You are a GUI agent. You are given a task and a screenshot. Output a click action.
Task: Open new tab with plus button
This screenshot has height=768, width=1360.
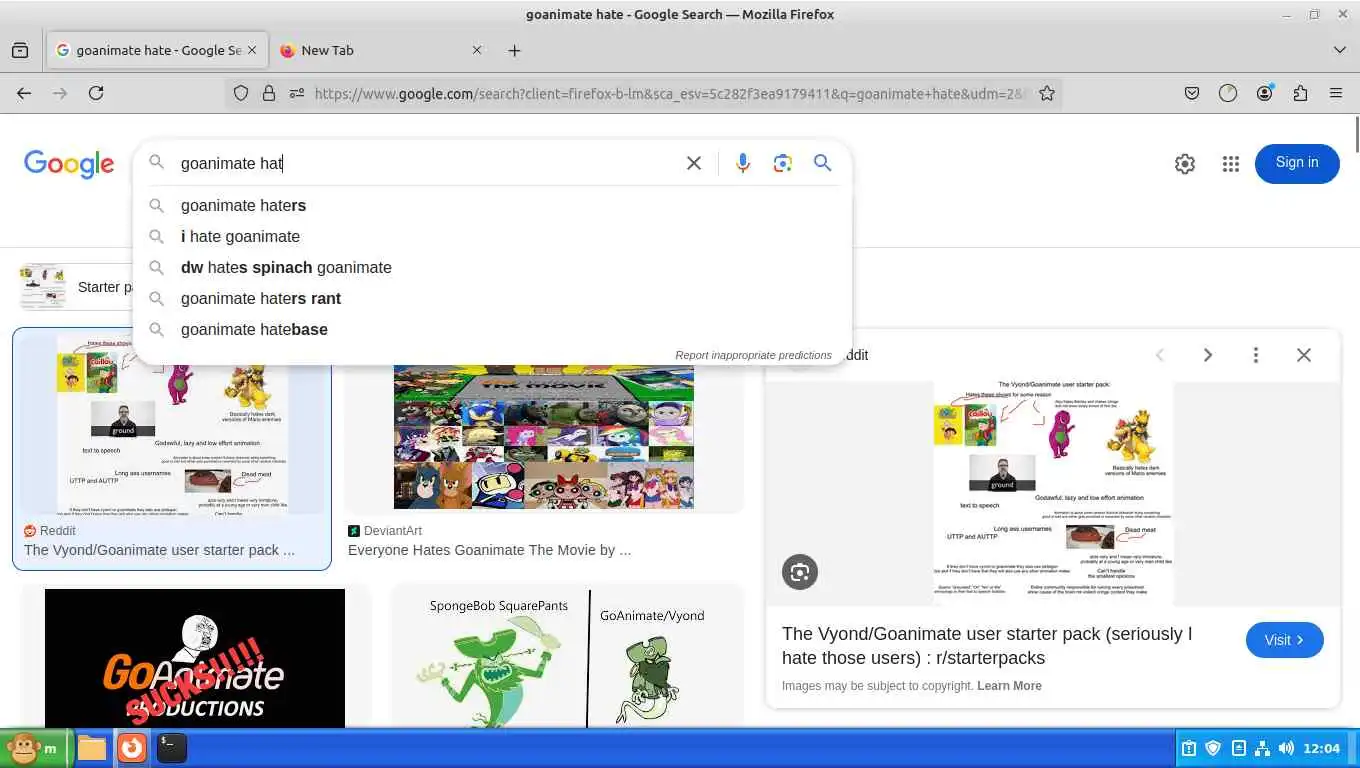pyautogui.click(x=514, y=50)
